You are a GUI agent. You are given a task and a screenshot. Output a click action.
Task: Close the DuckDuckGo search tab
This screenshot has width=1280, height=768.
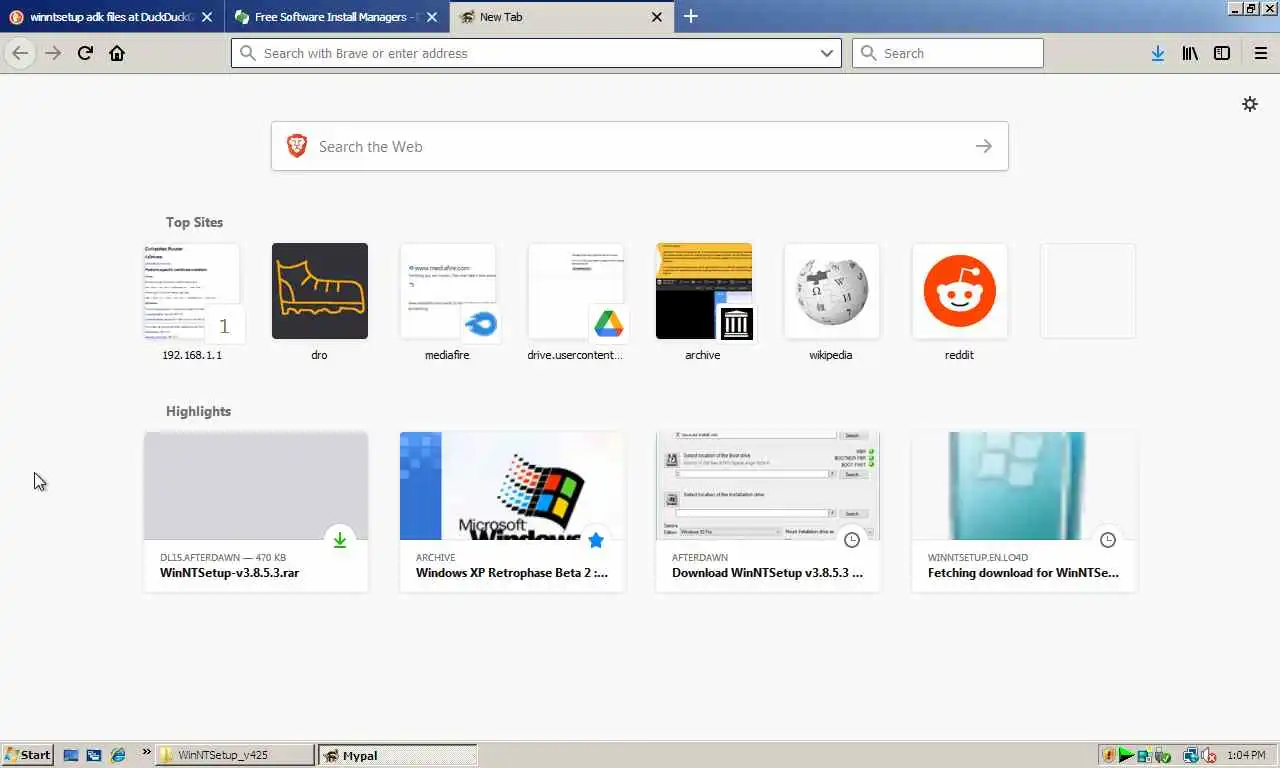pos(207,17)
